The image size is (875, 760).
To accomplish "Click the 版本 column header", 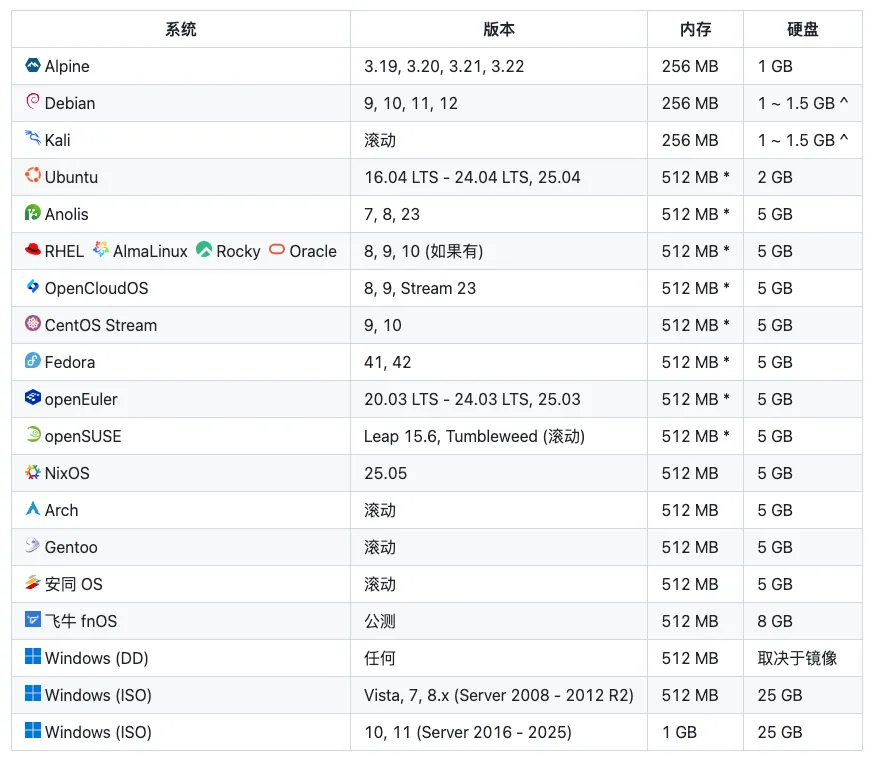I will [499, 29].
